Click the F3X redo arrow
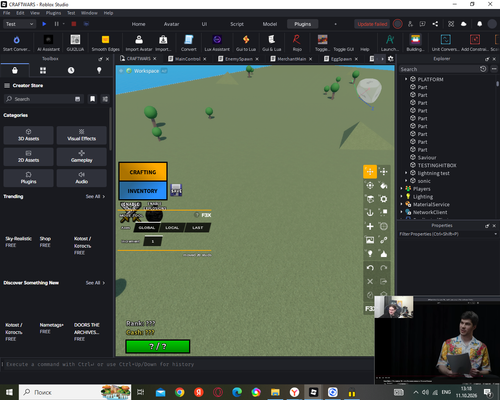This screenshot has width=500, height=400. [384, 268]
